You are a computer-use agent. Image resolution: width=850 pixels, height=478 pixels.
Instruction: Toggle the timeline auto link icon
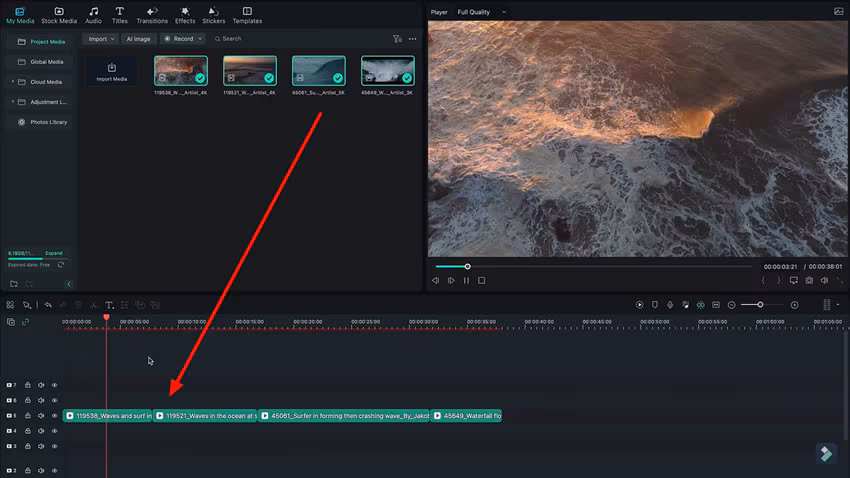(x=25, y=322)
